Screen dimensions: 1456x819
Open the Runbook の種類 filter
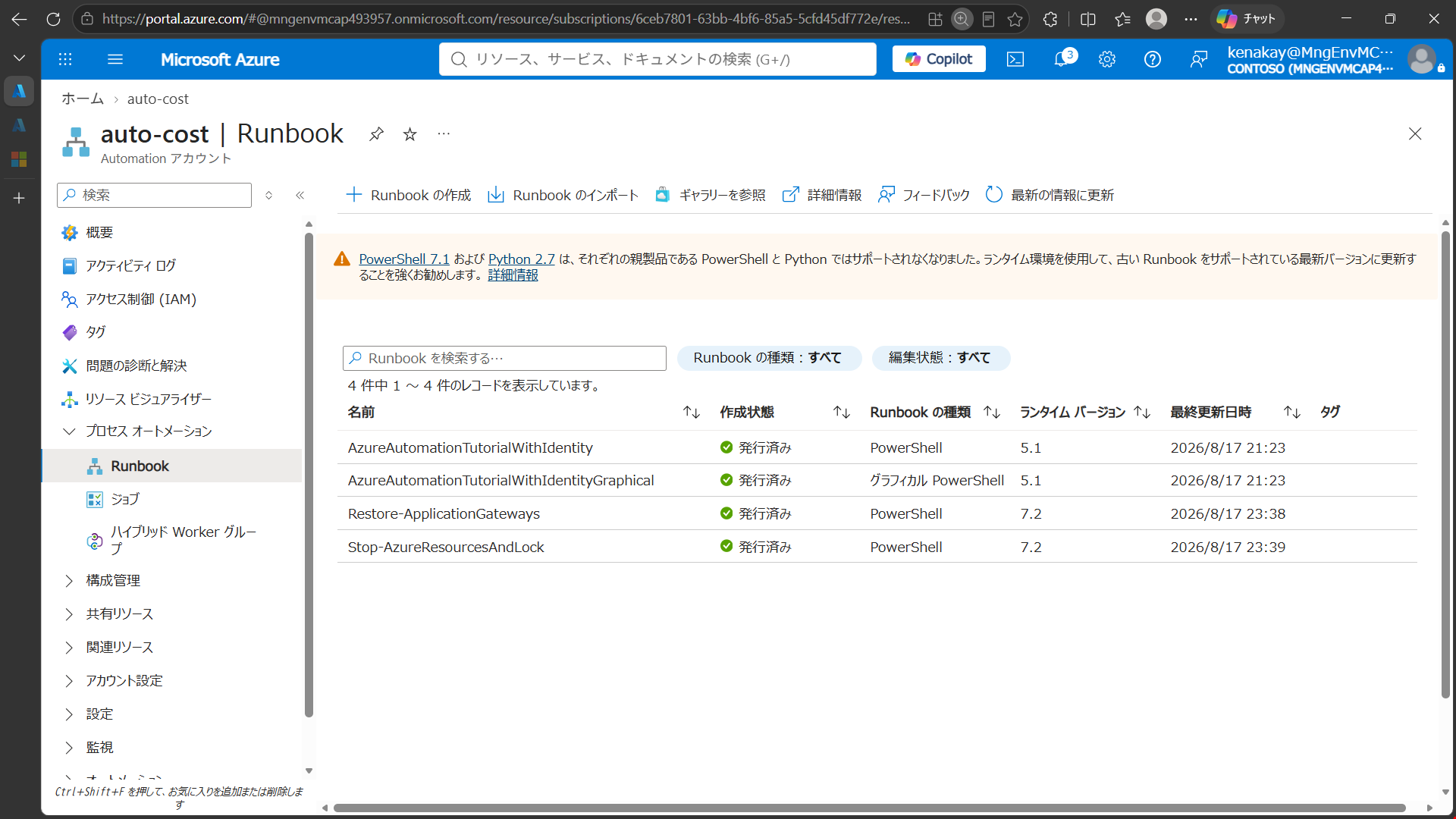tap(769, 358)
